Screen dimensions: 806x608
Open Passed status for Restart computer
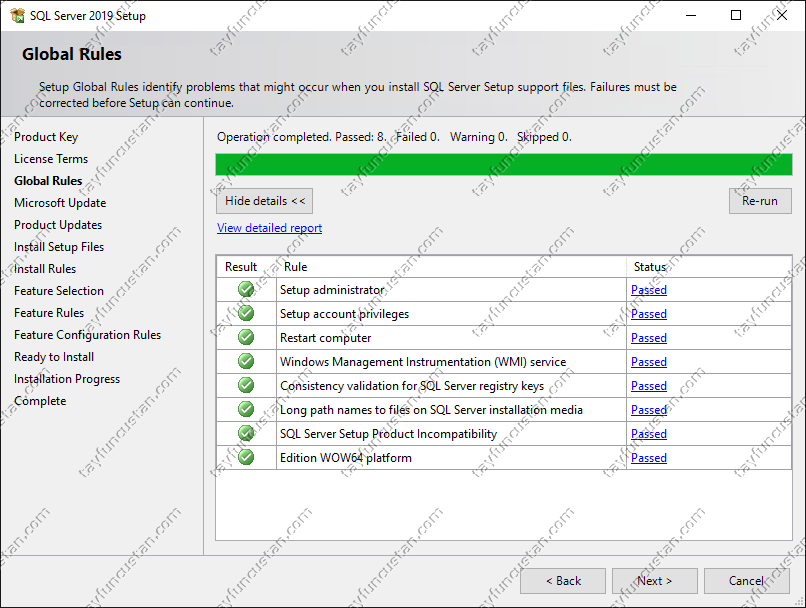(649, 338)
